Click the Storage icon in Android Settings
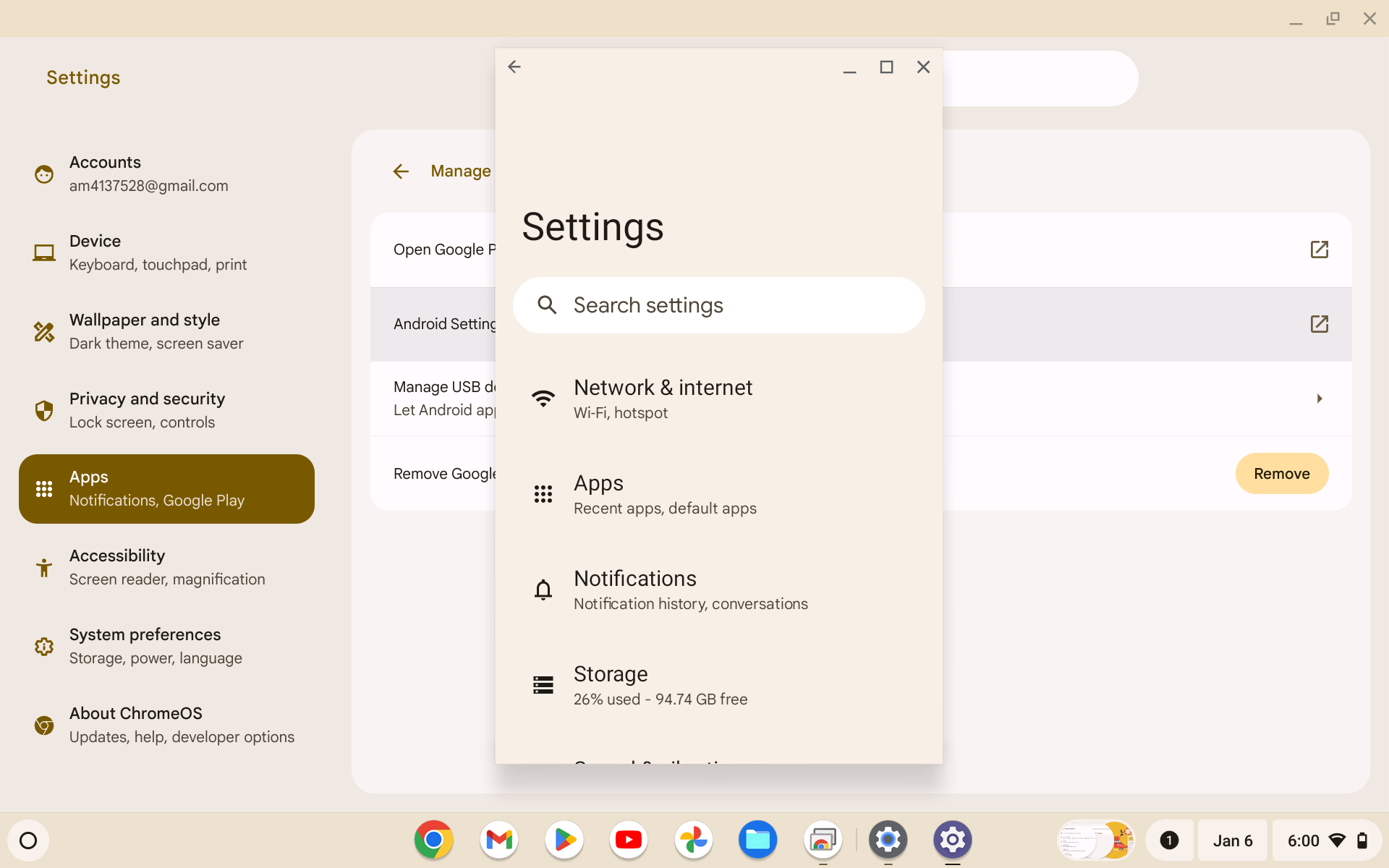 (543, 684)
